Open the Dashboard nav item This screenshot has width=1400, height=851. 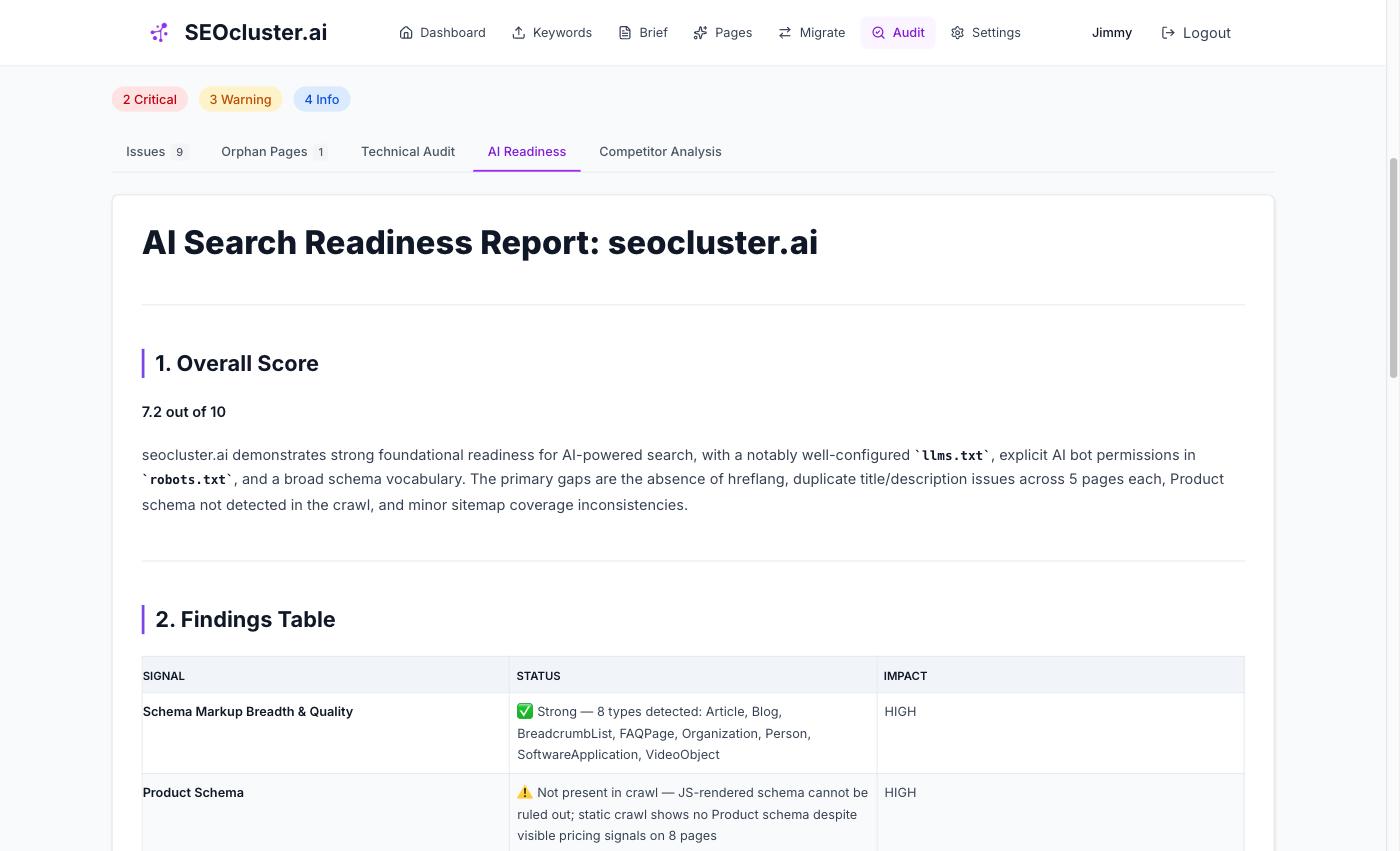pos(442,33)
